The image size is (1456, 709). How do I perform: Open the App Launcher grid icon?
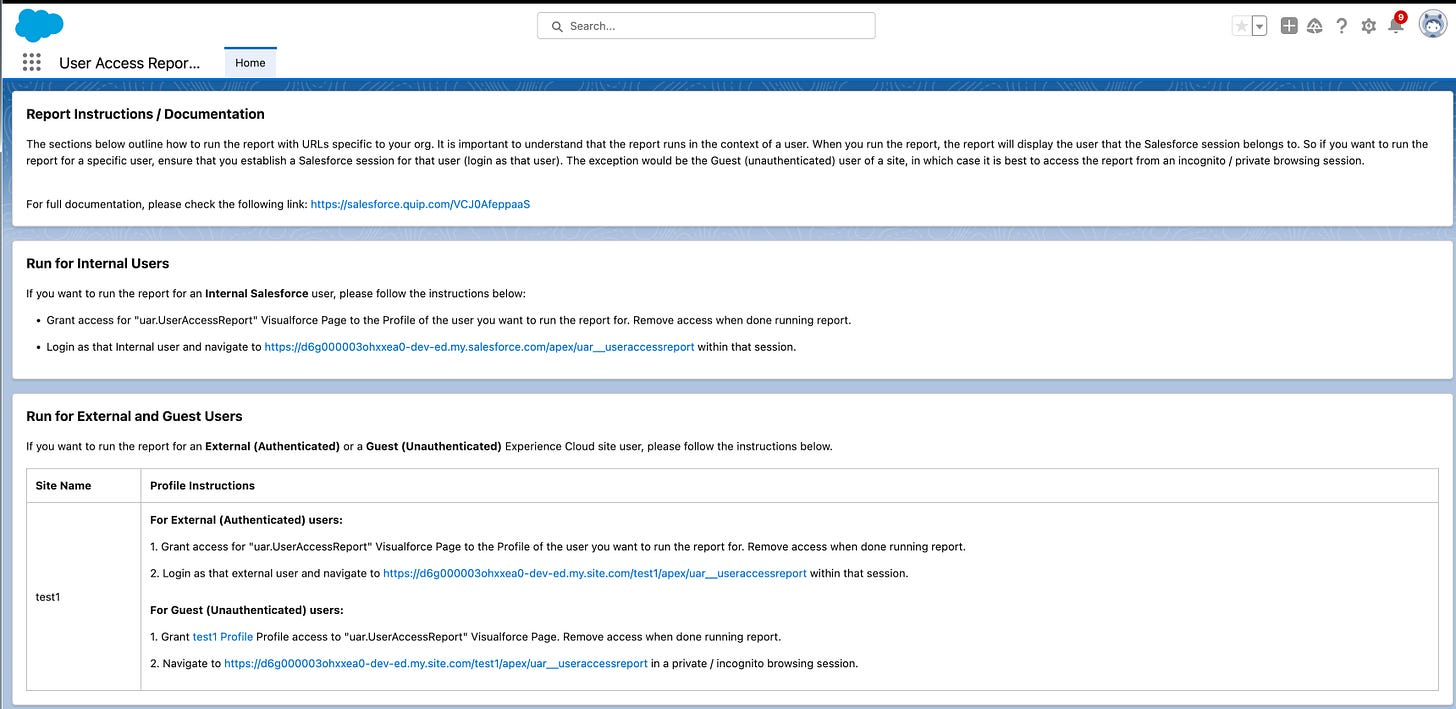pyautogui.click(x=31, y=63)
